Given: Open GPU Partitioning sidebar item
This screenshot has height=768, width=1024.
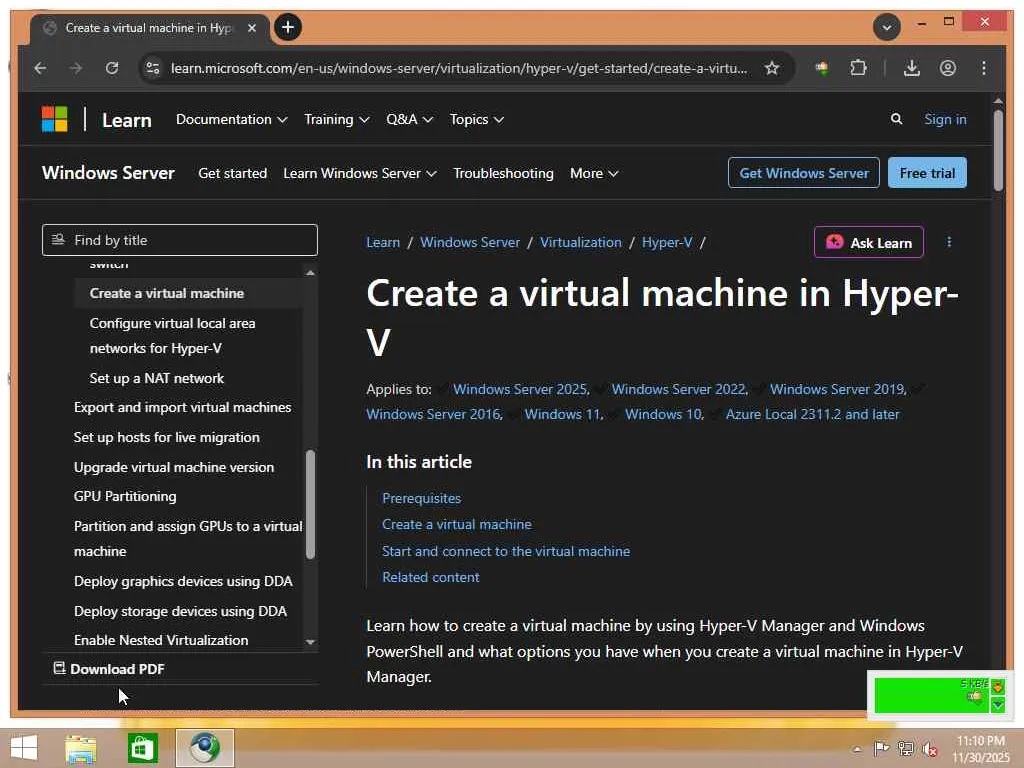Looking at the screenshot, I should point(125,496).
